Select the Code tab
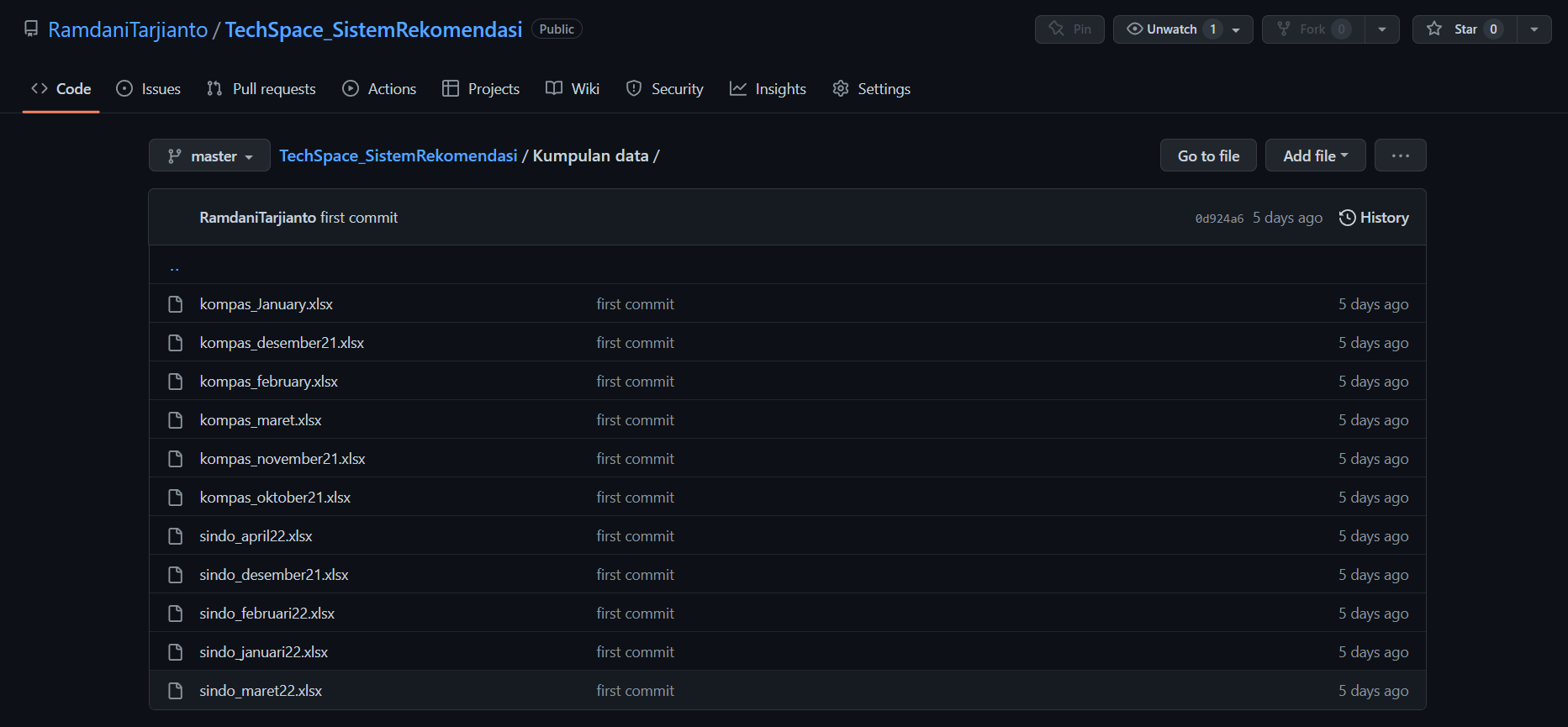1568x727 pixels. point(61,88)
